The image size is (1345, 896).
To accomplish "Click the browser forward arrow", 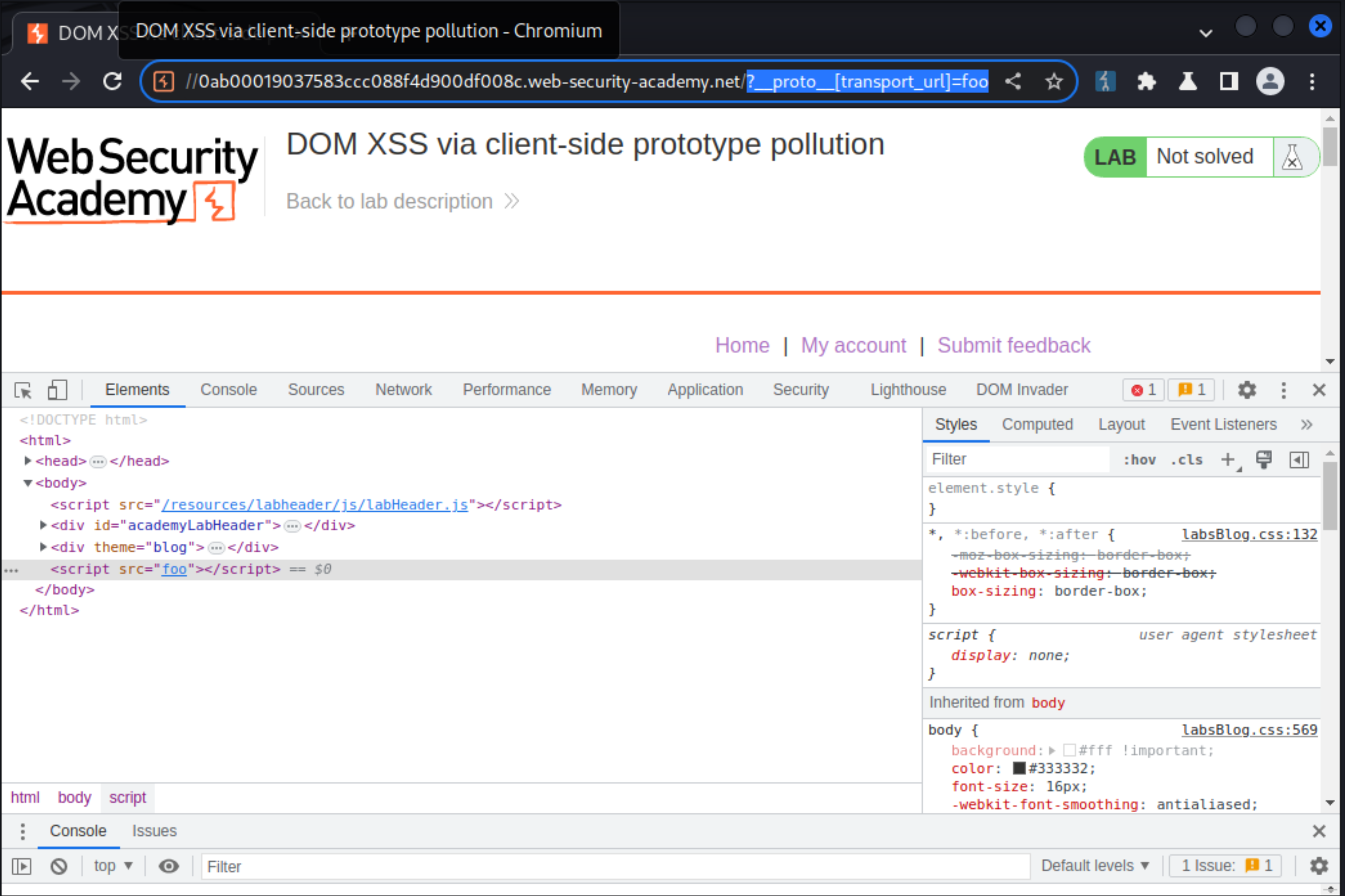I will pos(71,82).
